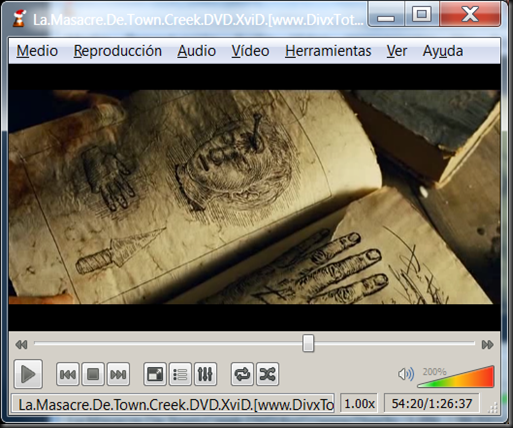
Task: Step backward with rewind arrows
Action: [x=21, y=344]
